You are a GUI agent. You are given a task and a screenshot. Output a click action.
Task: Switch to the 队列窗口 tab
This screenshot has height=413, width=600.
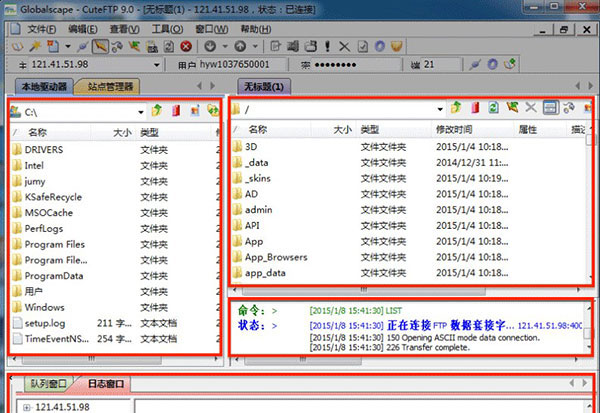[x=47, y=384]
